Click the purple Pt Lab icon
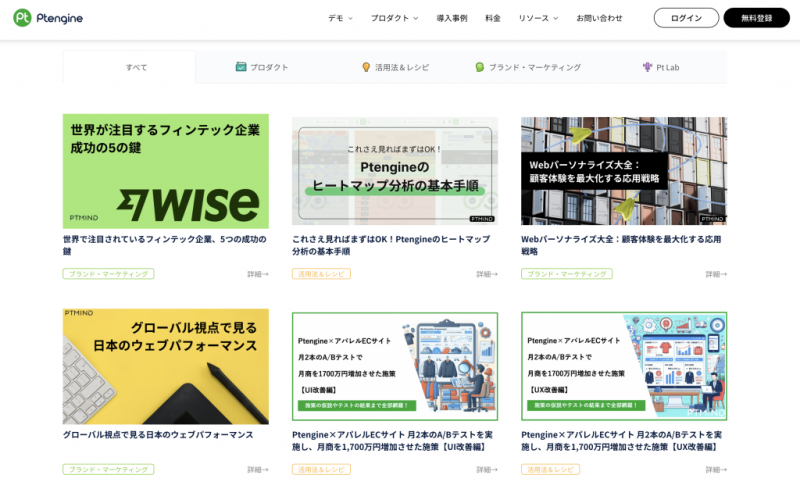Image resolution: width=800 pixels, height=489 pixels. coord(647,67)
